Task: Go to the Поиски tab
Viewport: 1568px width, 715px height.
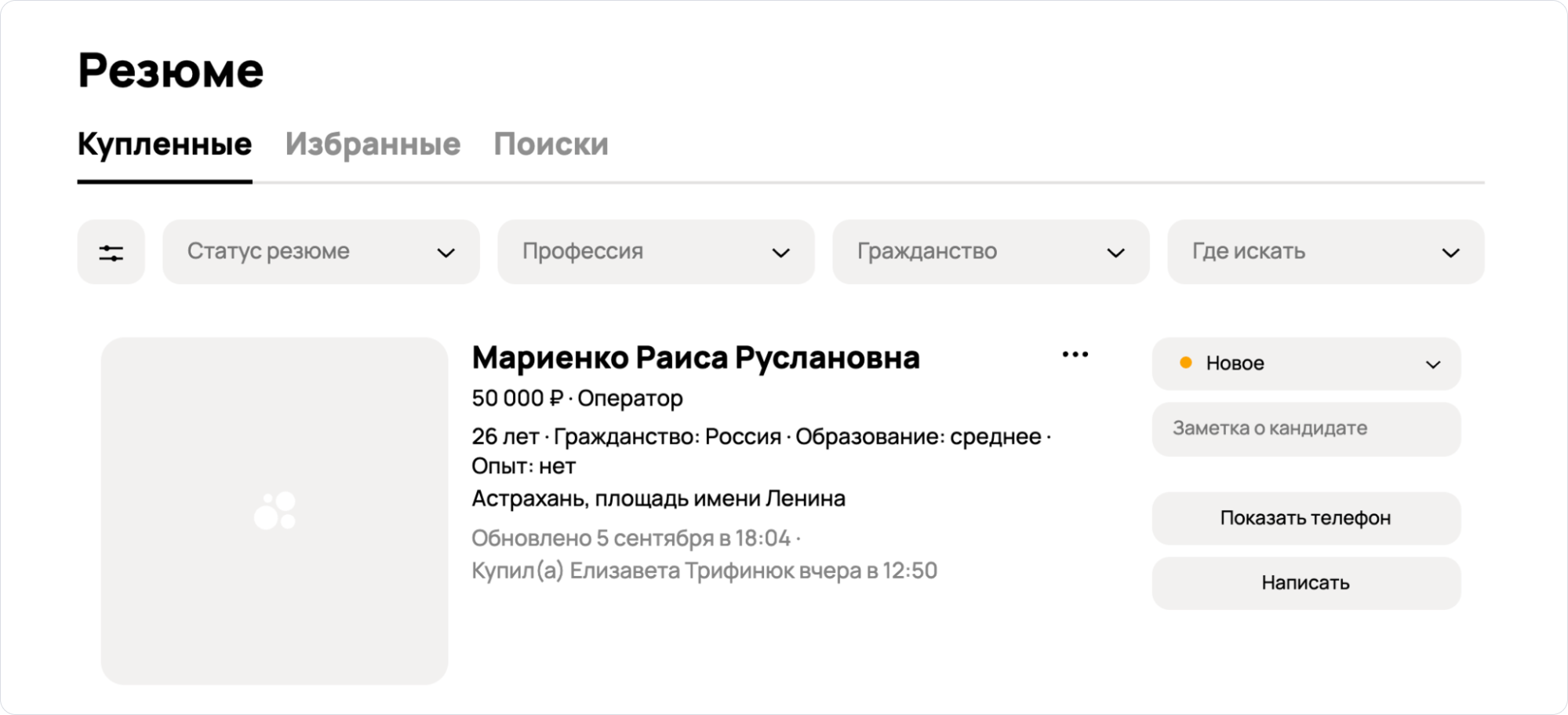Action: pos(551,144)
